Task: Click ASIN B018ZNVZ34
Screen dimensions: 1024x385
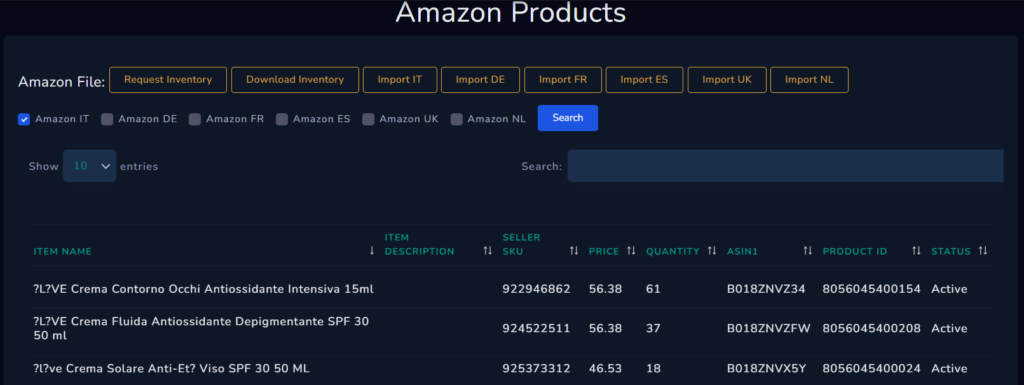Action: (x=765, y=288)
